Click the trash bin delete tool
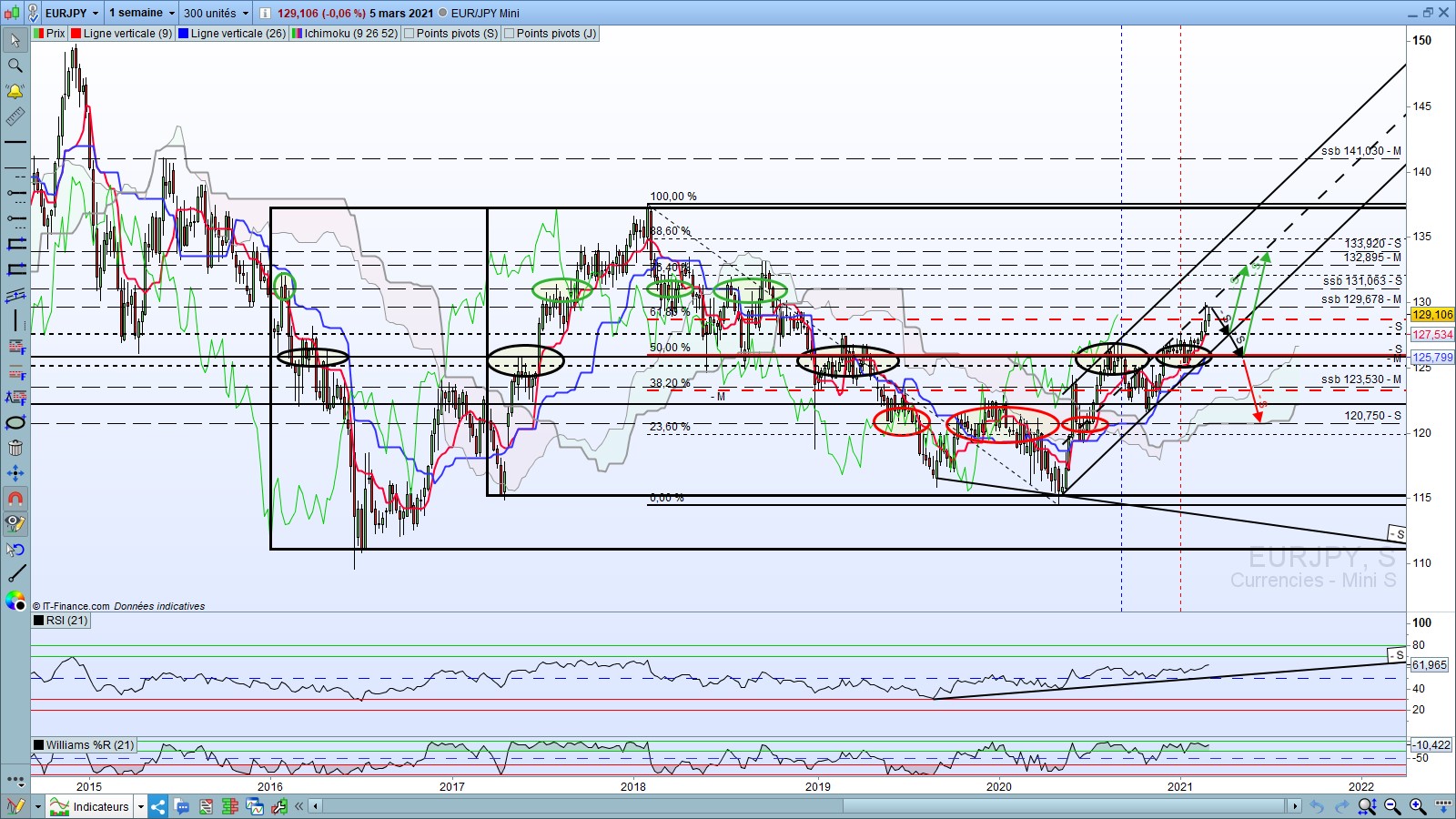The image size is (1456, 819). pyautogui.click(x=15, y=448)
